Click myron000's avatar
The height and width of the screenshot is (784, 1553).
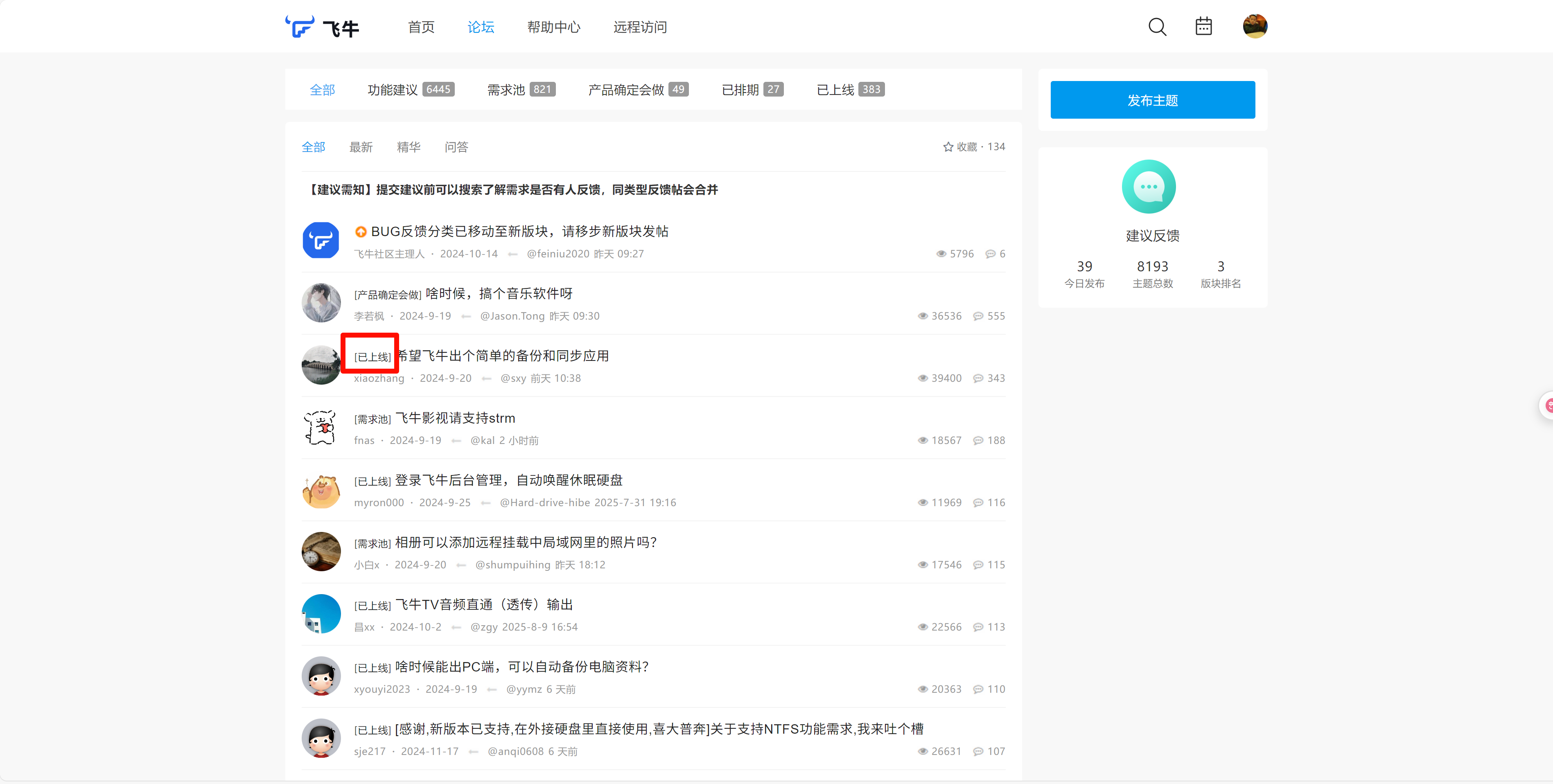321,489
